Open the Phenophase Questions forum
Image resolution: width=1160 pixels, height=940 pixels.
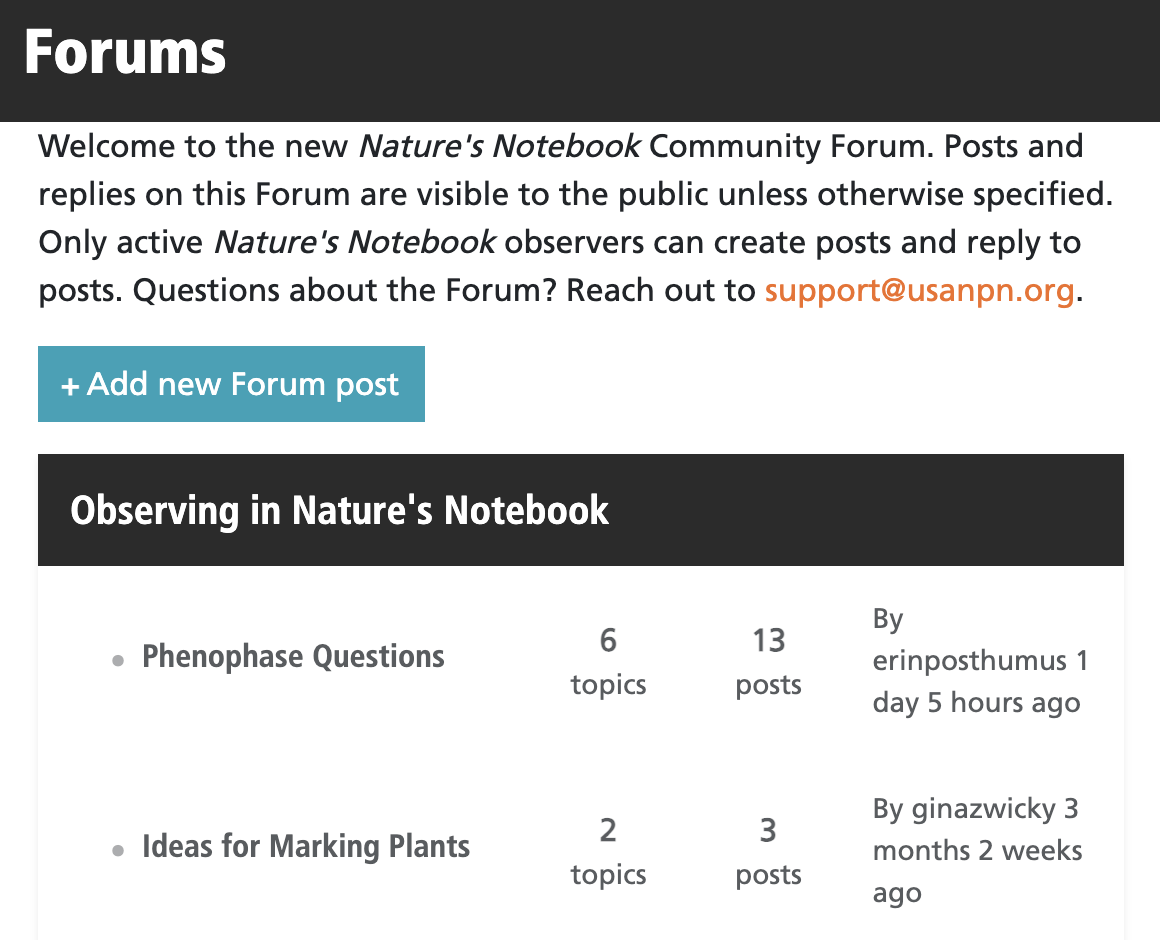(x=293, y=657)
